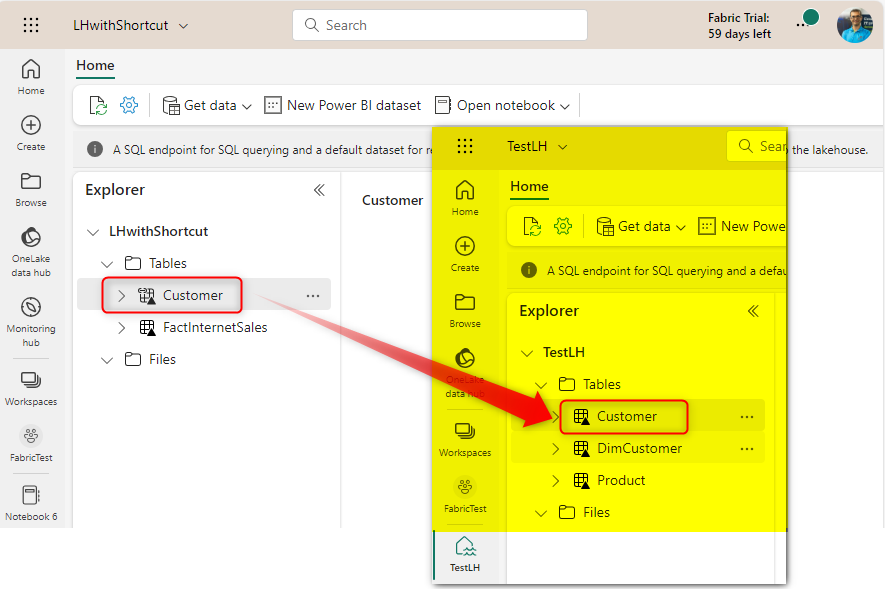Select the Home tab above the Open notebook toolbar

tap(95, 65)
